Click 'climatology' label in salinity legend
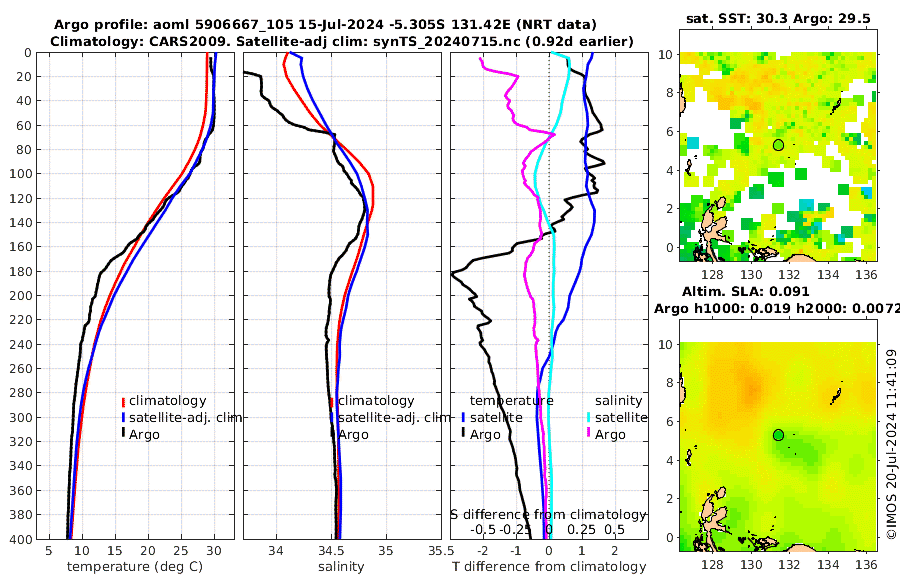 click(x=376, y=401)
